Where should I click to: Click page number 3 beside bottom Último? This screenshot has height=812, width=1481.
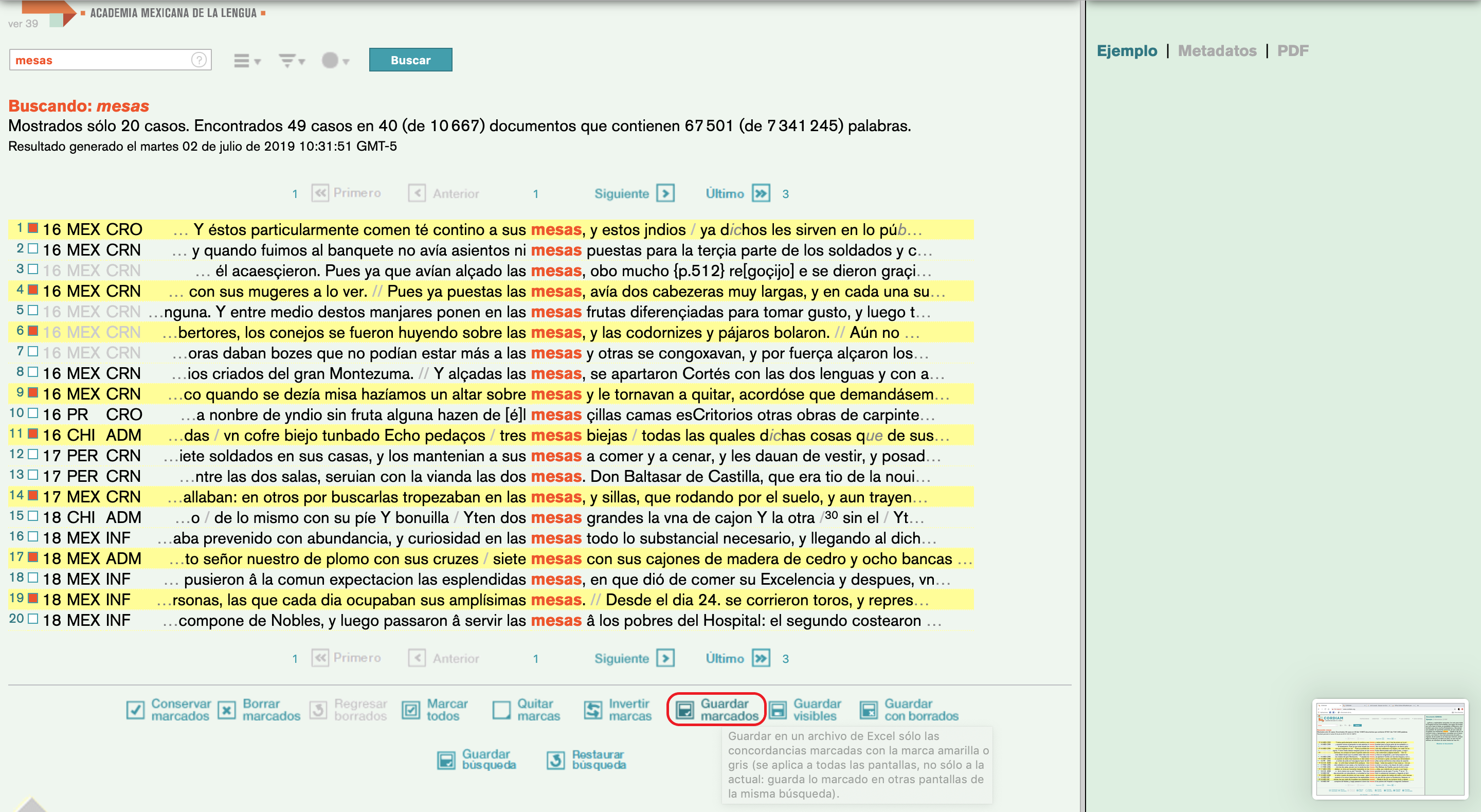(x=785, y=658)
